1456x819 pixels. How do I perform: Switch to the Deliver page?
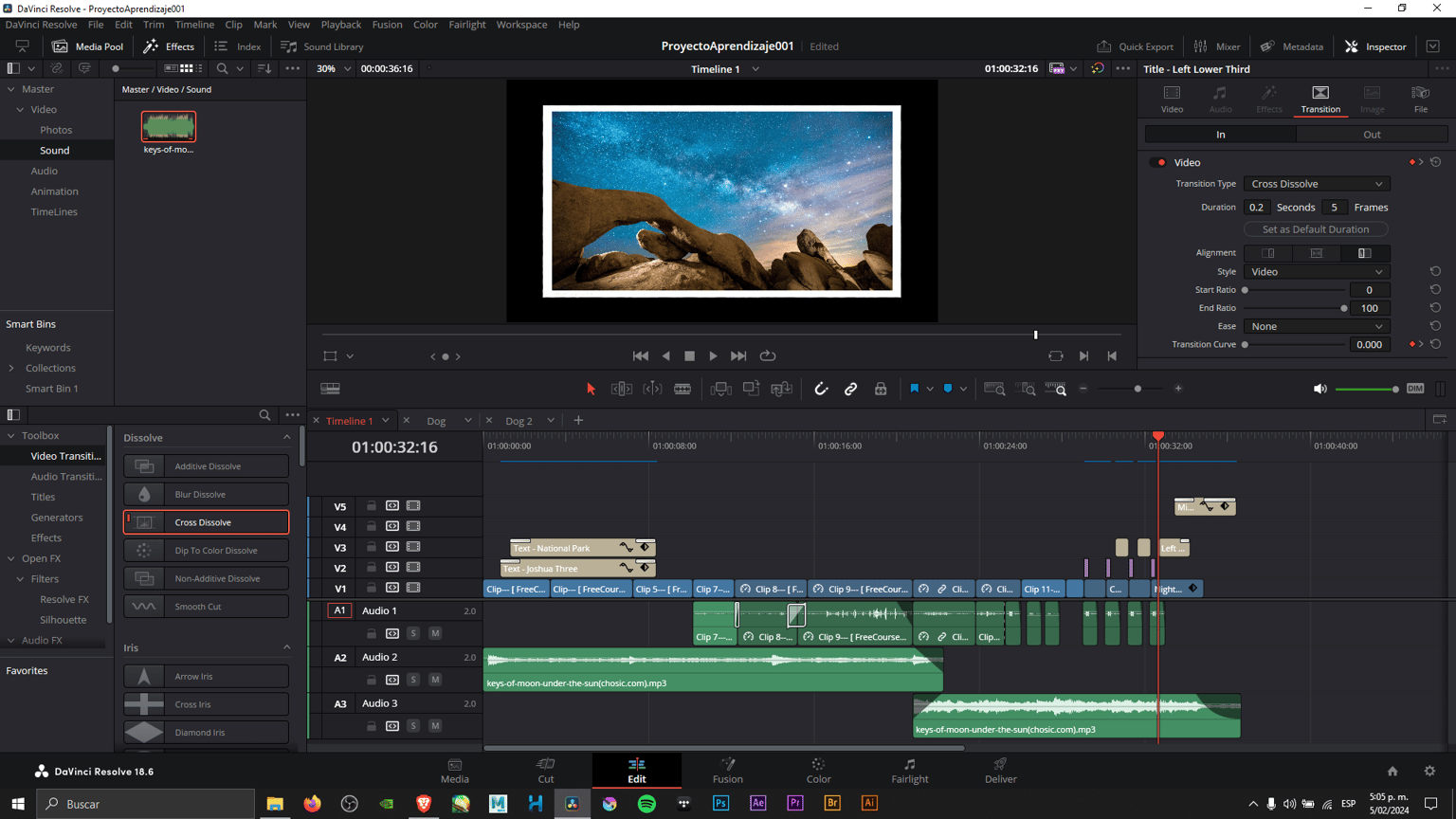point(1000,771)
